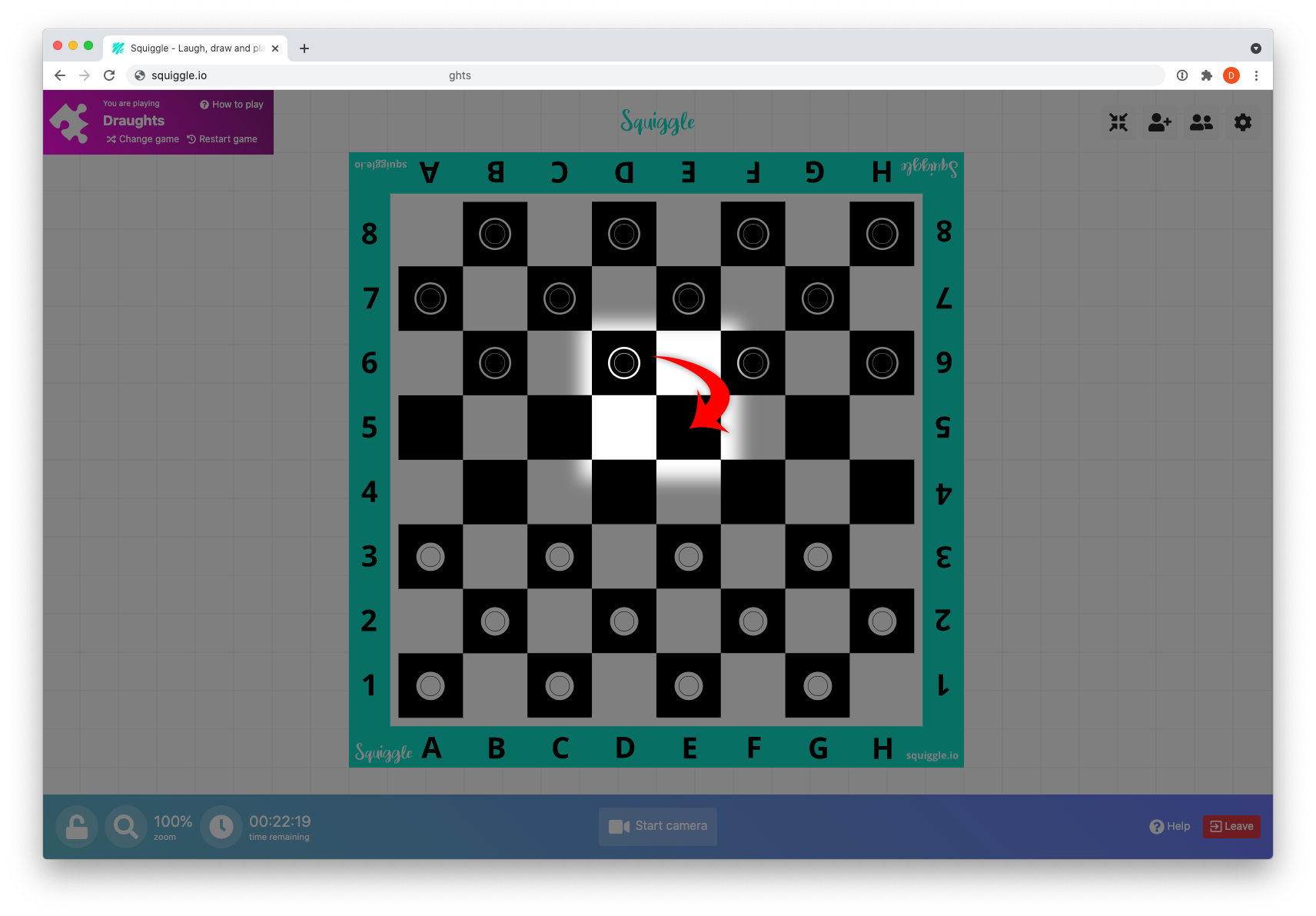Select the gray piece on G3
This screenshot has height=916, width=1316.
pos(818,557)
